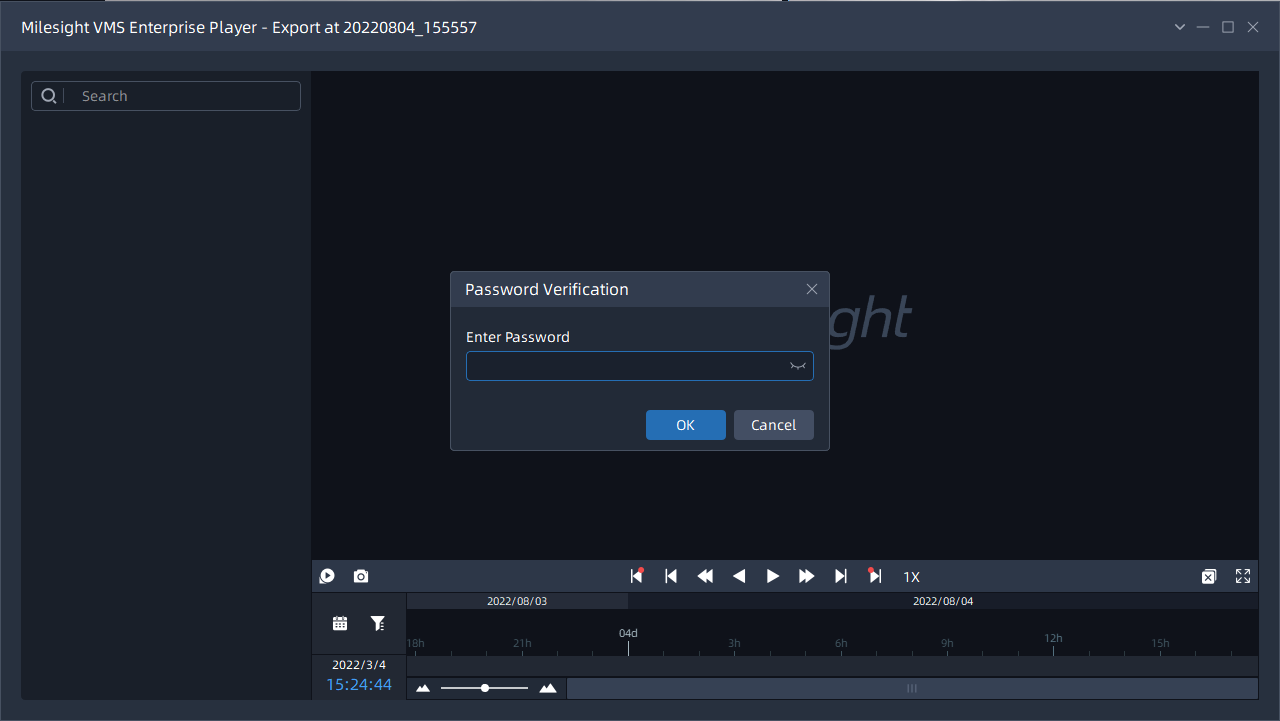Open the title bar dropdown arrow

click(x=1180, y=27)
